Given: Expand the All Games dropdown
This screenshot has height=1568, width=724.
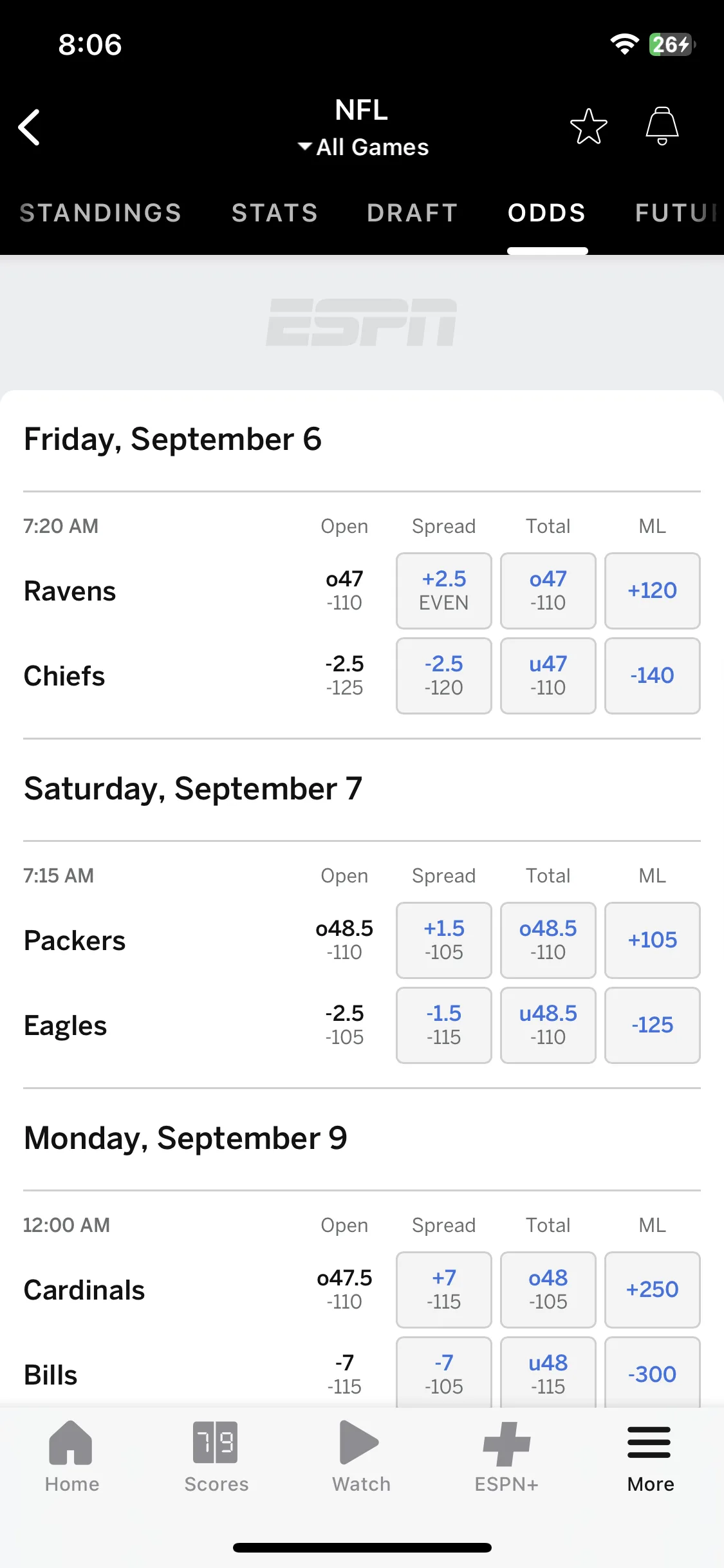Looking at the screenshot, I should coord(363,147).
